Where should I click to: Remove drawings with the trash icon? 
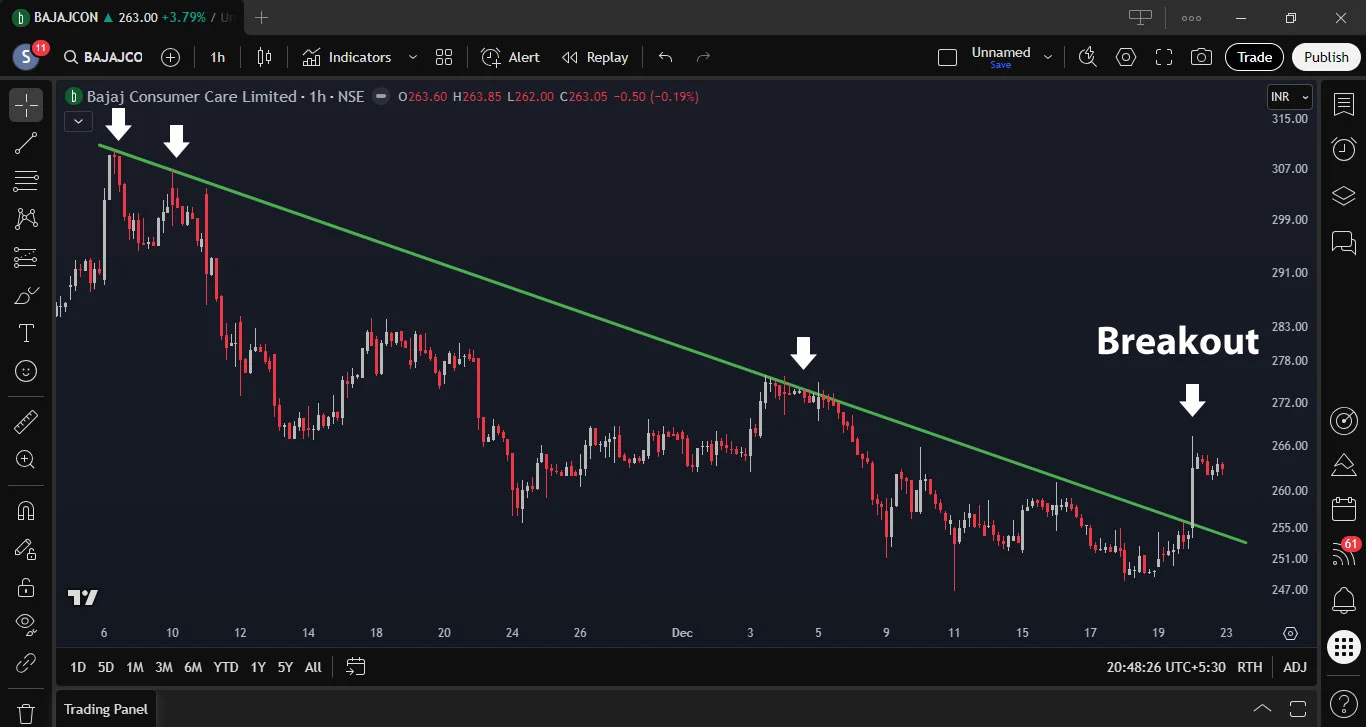(x=26, y=713)
